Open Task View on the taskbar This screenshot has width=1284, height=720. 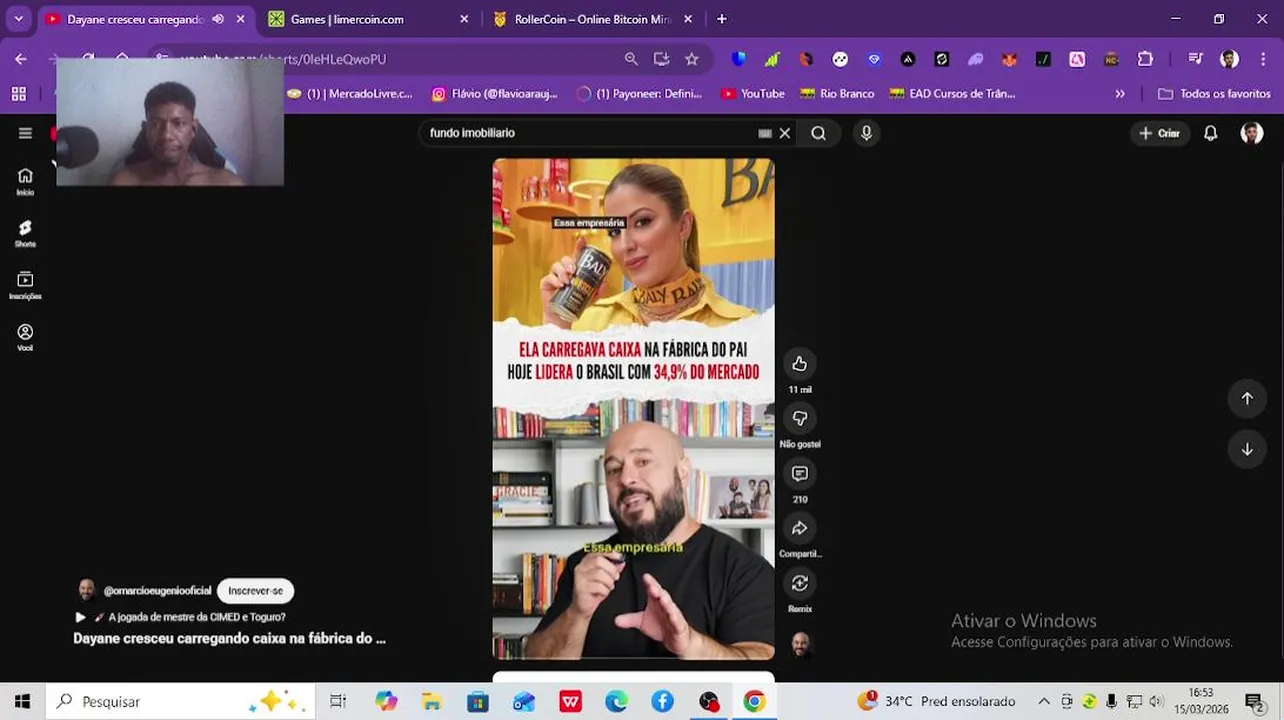click(x=338, y=701)
